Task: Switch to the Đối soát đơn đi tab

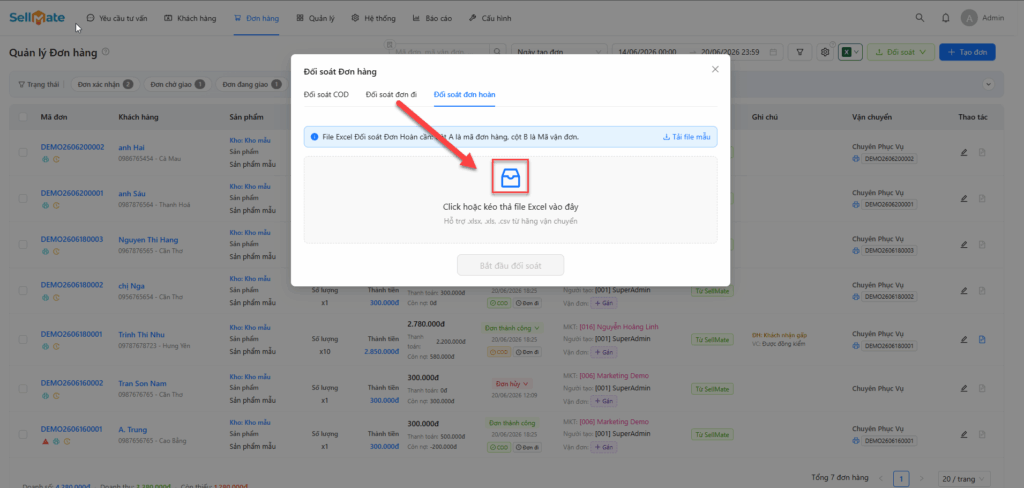Action: (x=391, y=95)
